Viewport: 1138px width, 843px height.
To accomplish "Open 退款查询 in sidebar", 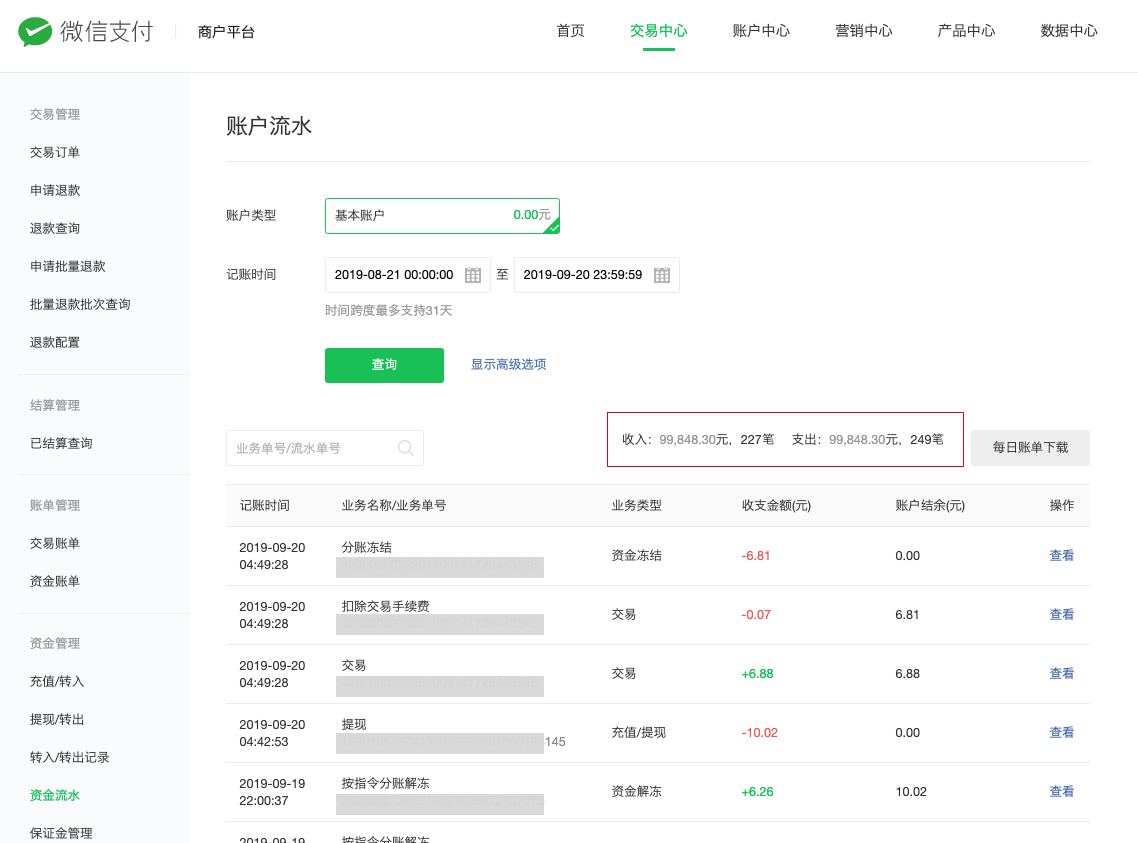I will 54,229.
